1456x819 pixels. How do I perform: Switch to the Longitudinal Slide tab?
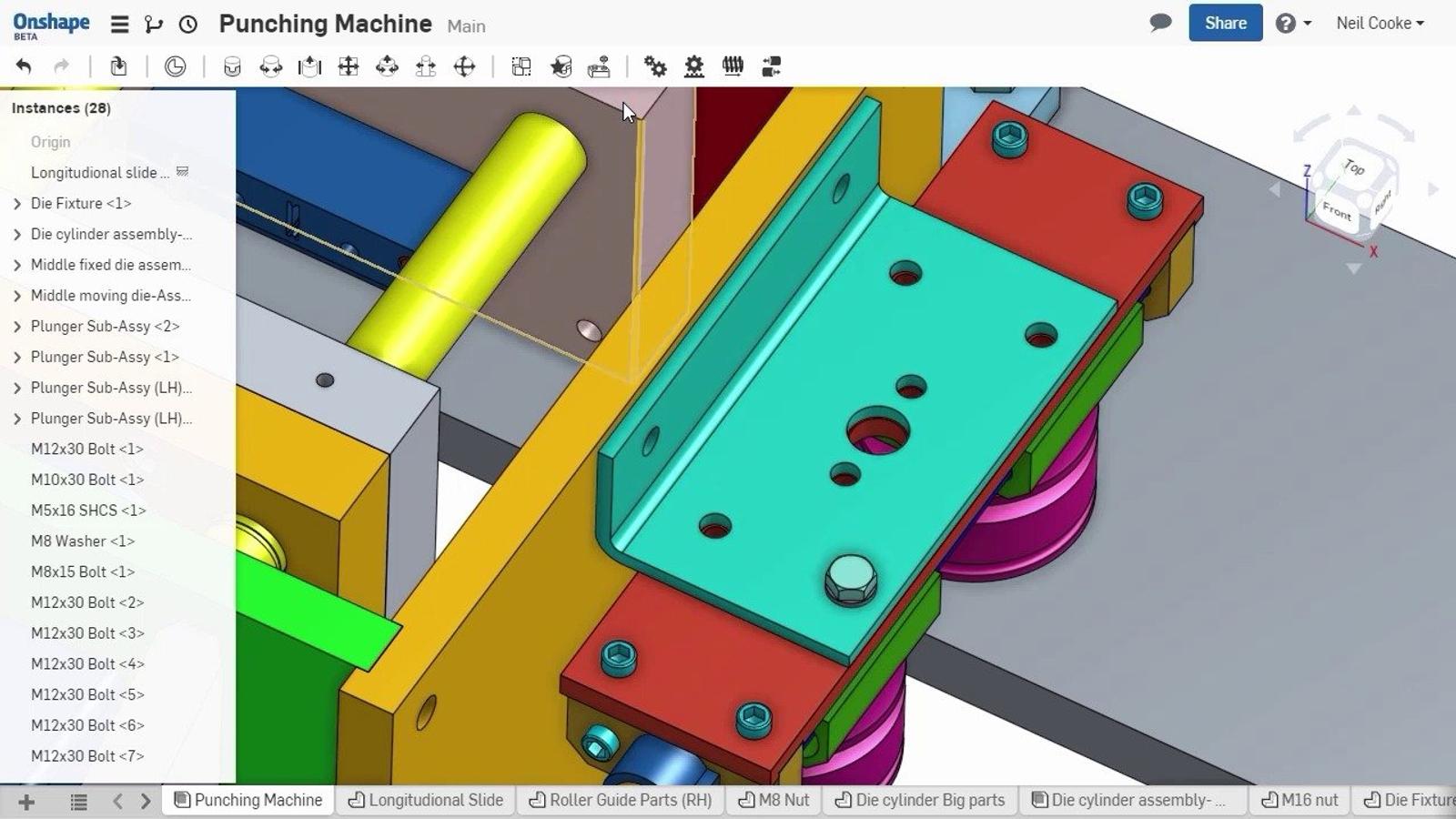pos(426,800)
